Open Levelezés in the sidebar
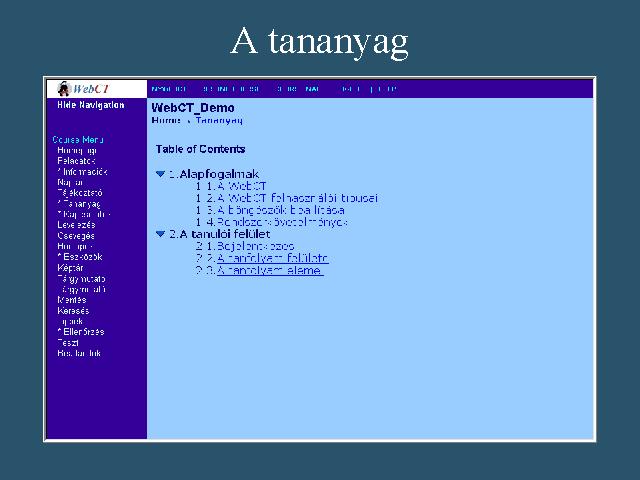The image size is (640, 480). click(x=76, y=225)
